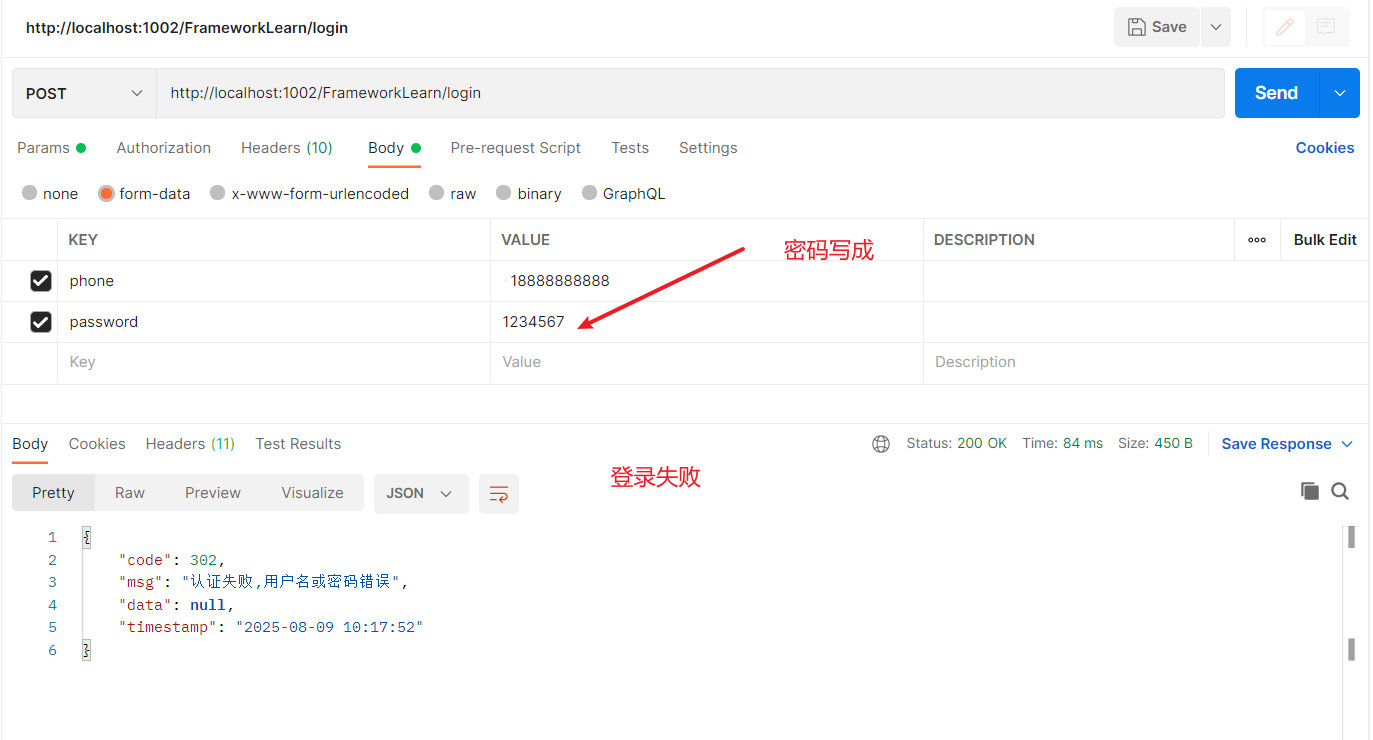Select the request Body tab
Image resolution: width=1373 pixels, height=740 pixels.
tap(394, 148)
